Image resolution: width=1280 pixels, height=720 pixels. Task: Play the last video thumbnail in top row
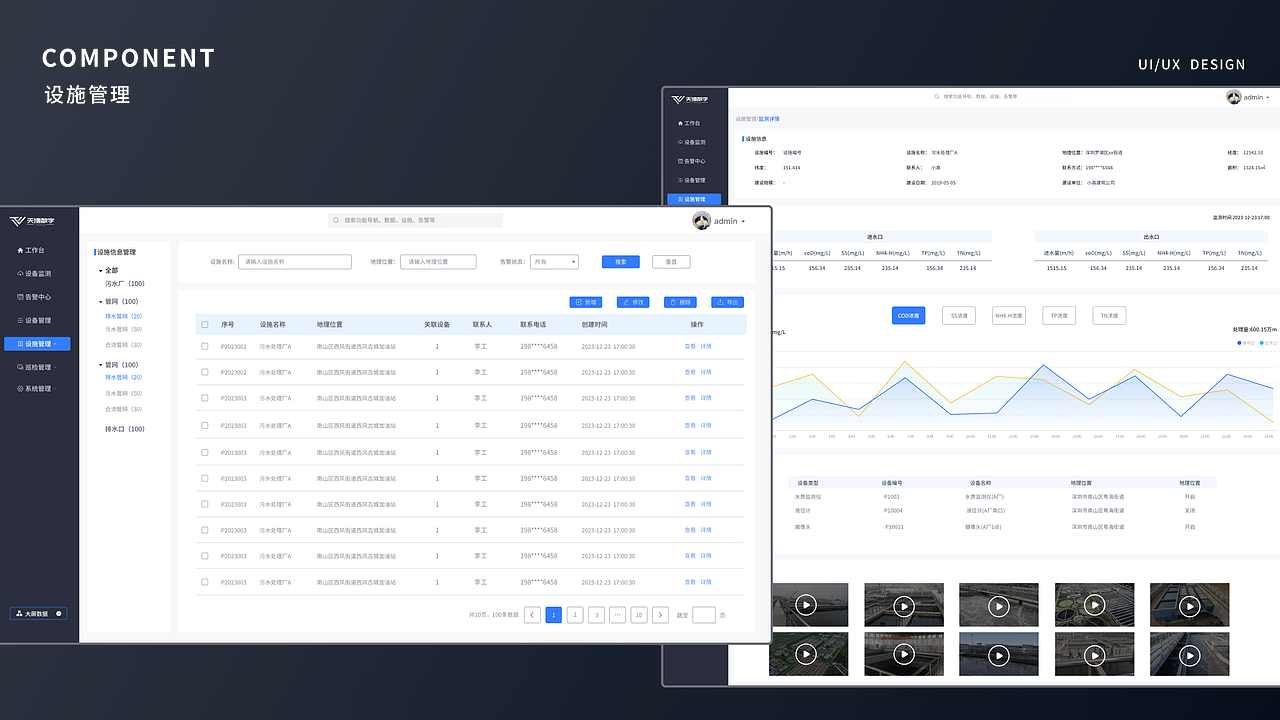(1189, 605)
